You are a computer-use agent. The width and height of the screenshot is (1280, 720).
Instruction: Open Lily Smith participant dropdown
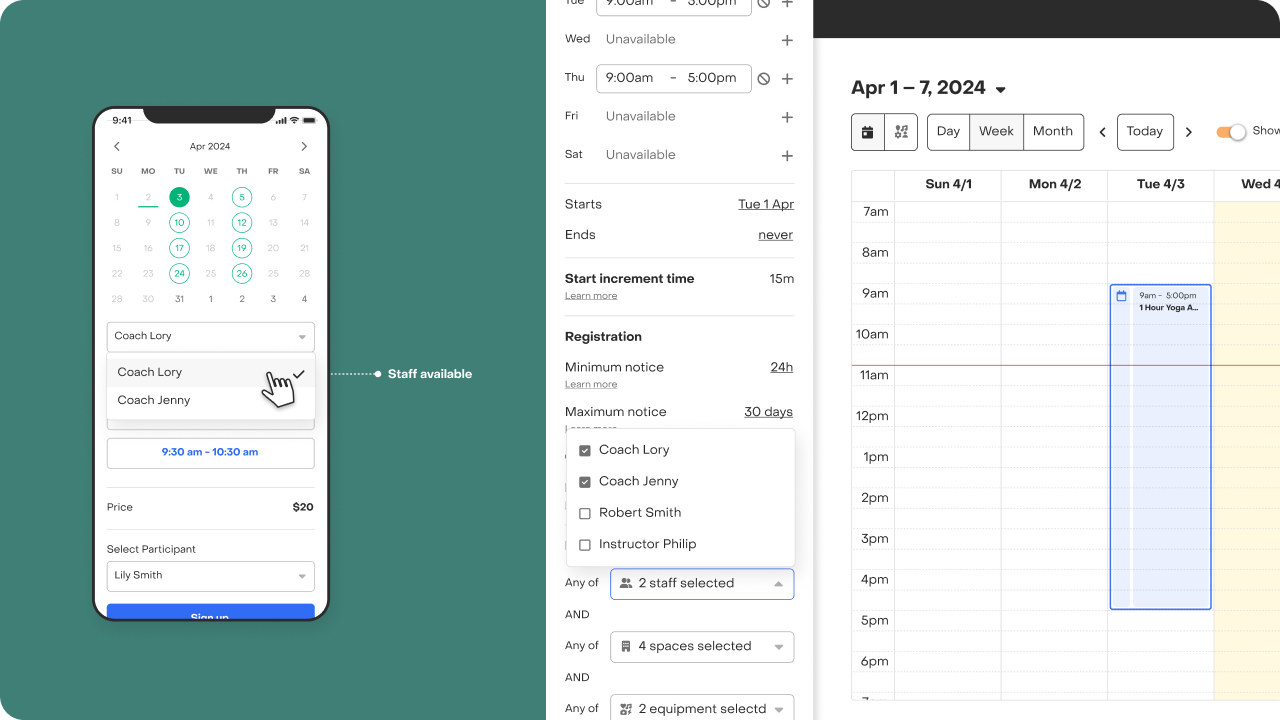(211, 576)
